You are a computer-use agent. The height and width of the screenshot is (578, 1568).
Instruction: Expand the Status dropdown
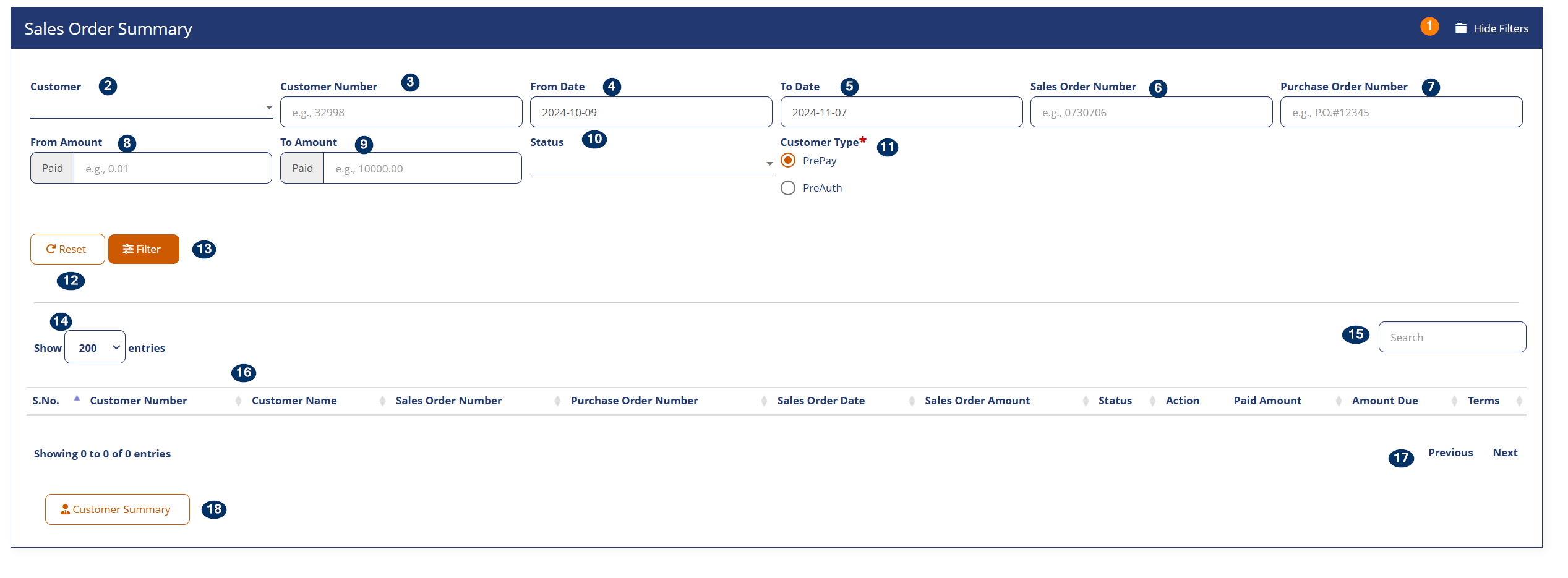pyautogui.click(x=651, y=164)
